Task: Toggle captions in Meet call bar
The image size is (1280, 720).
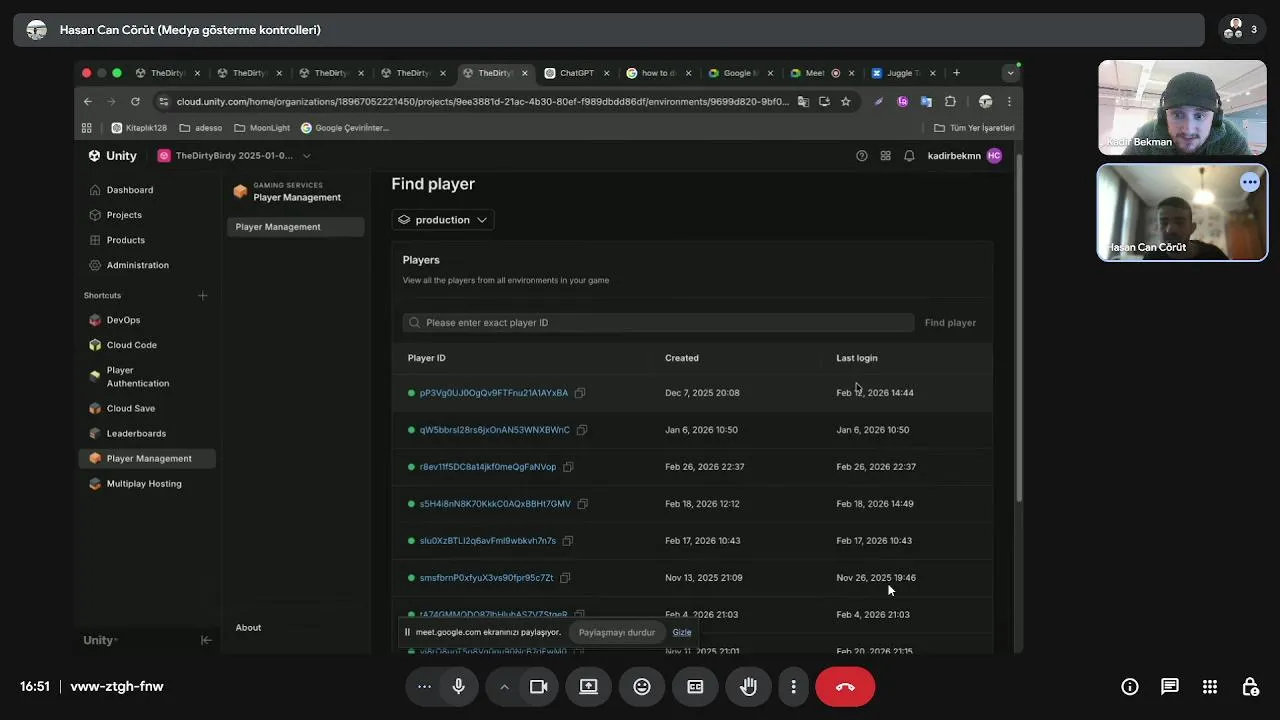Action: pos(695,686)
